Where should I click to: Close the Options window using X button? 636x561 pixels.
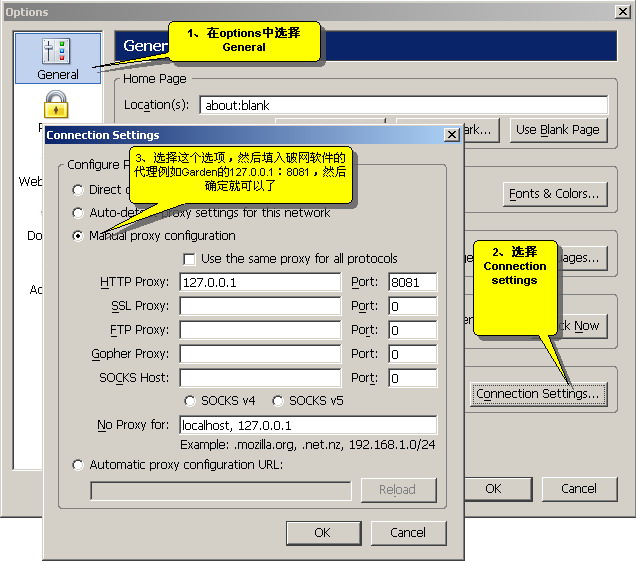(621, 12)
